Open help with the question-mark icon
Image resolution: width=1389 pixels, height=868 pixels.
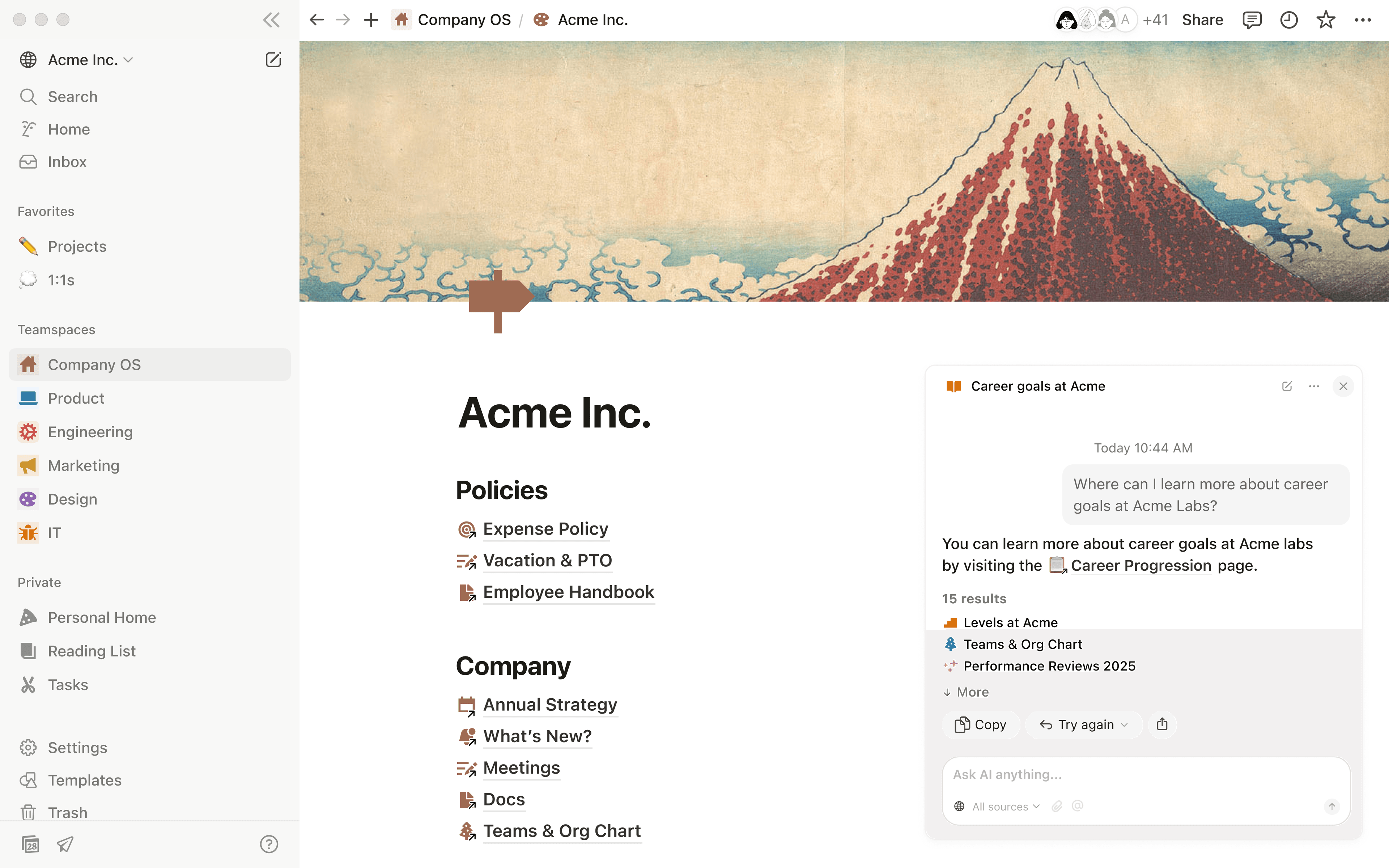coord(269,844)
